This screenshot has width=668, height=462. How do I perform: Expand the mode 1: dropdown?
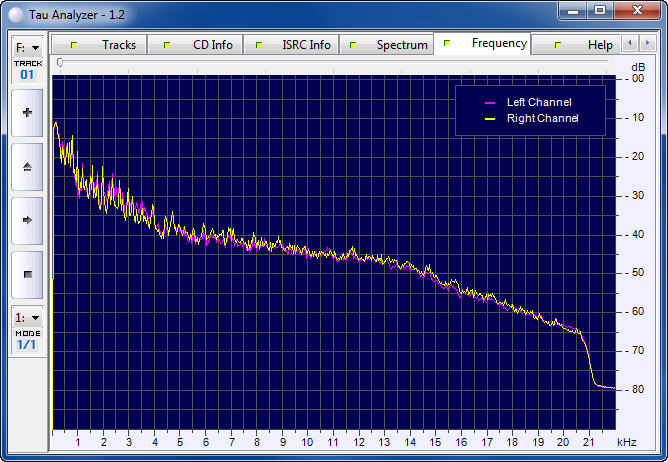tap(27, 317)
